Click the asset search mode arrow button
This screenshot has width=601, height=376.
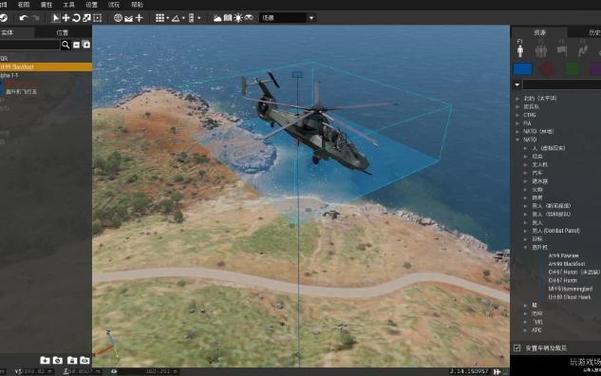point(517,84)
